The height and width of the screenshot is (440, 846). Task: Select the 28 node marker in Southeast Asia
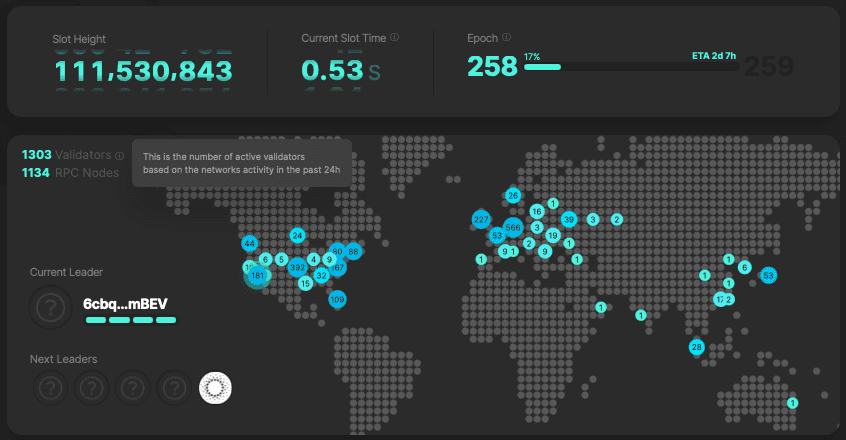697,347
